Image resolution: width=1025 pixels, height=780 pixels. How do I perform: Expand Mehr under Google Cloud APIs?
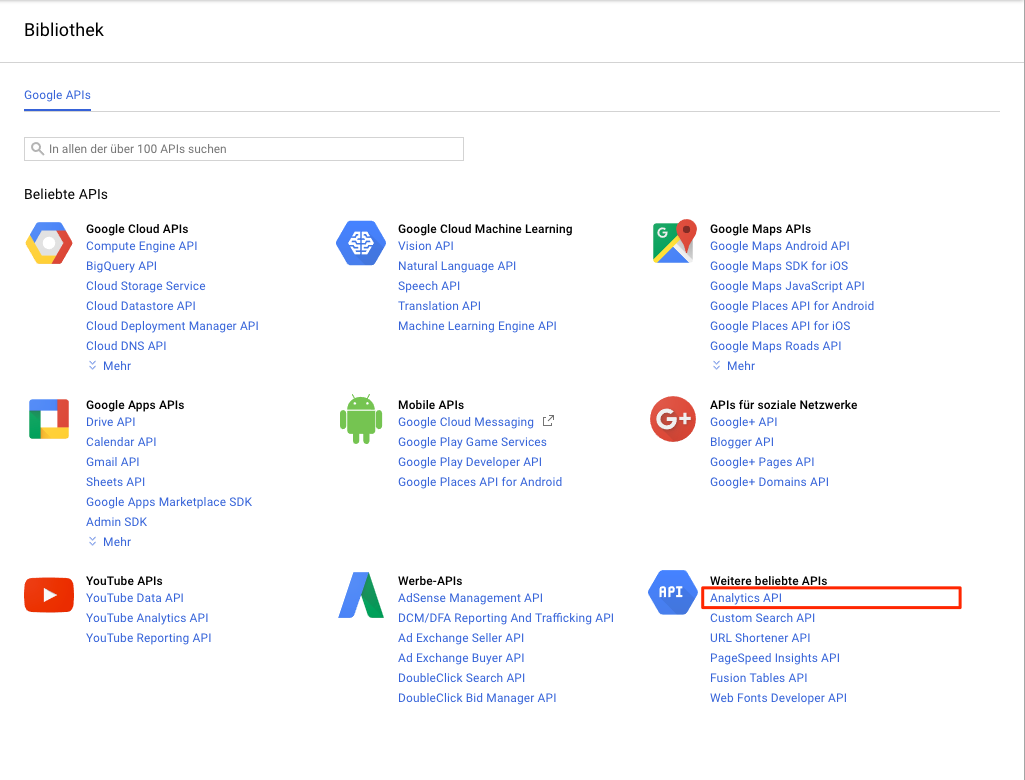(109, 365)
